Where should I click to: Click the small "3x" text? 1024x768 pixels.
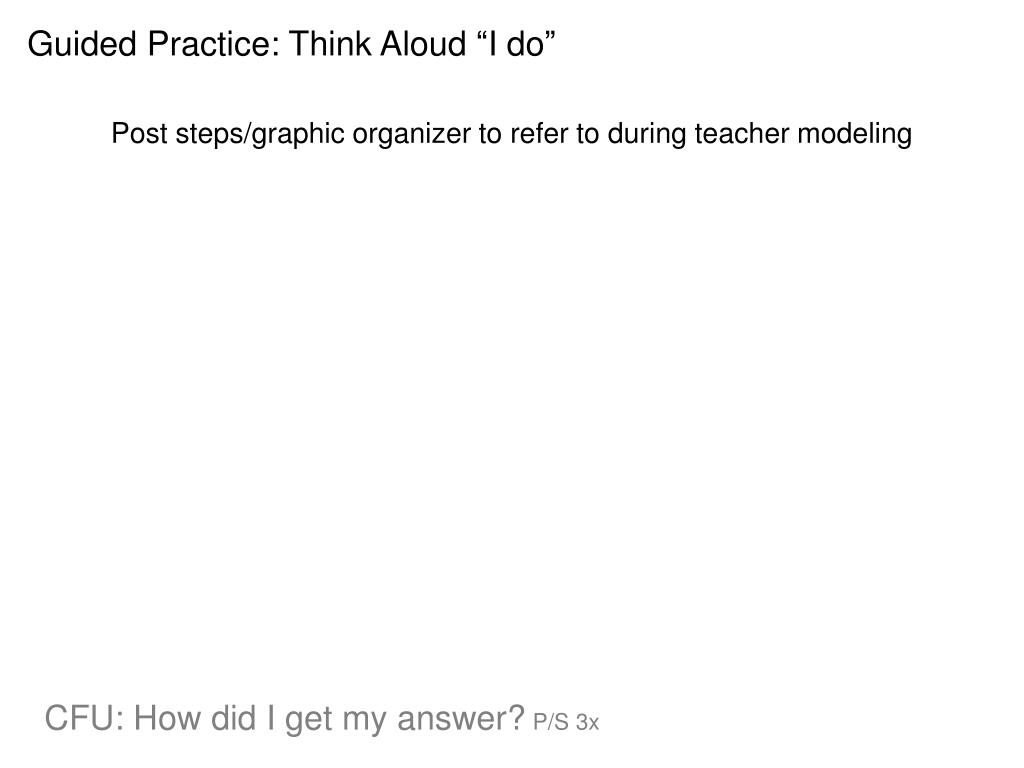(587, 722)
